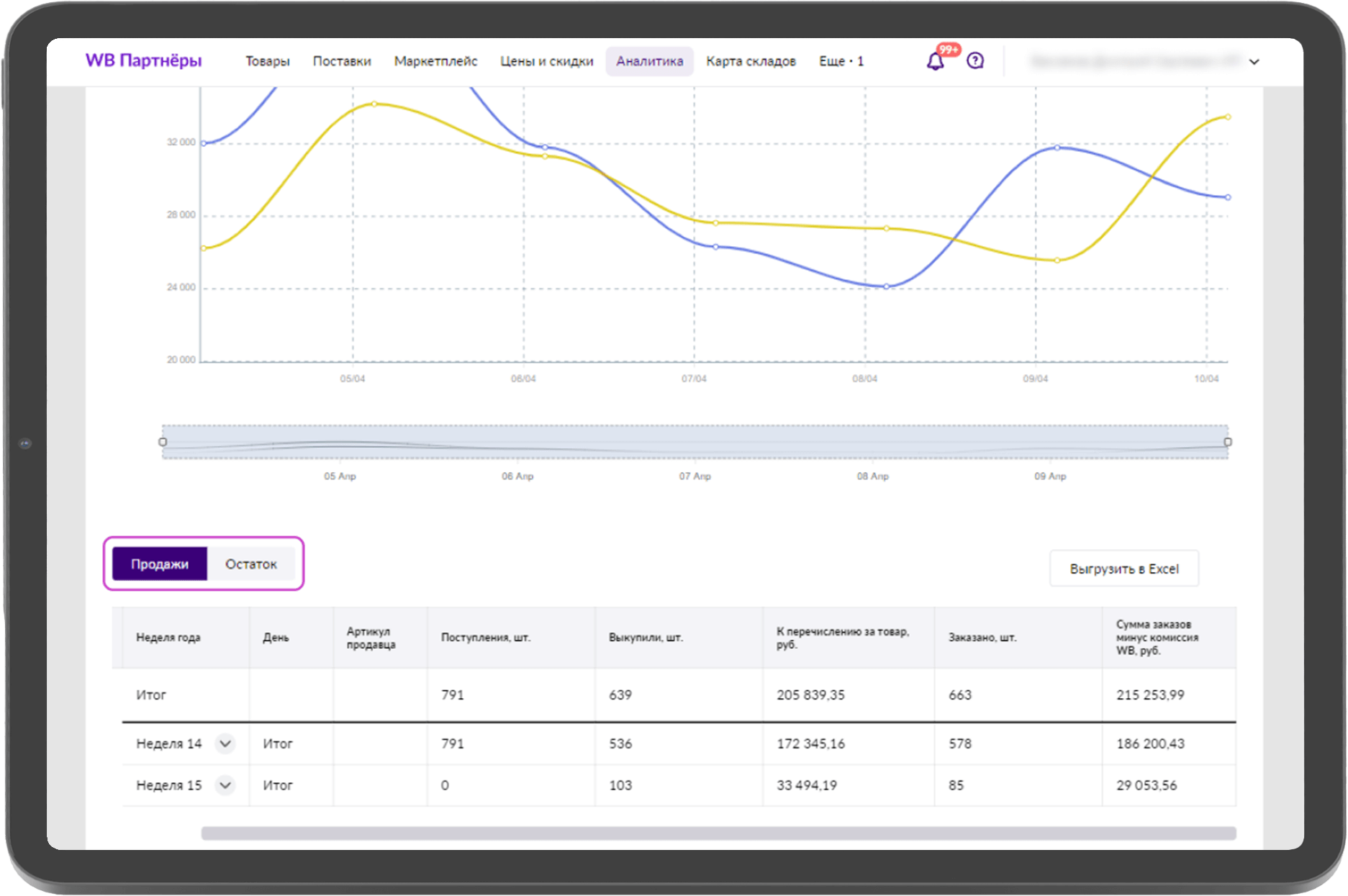Open the Поставки menu

click(x=342, y=61)
